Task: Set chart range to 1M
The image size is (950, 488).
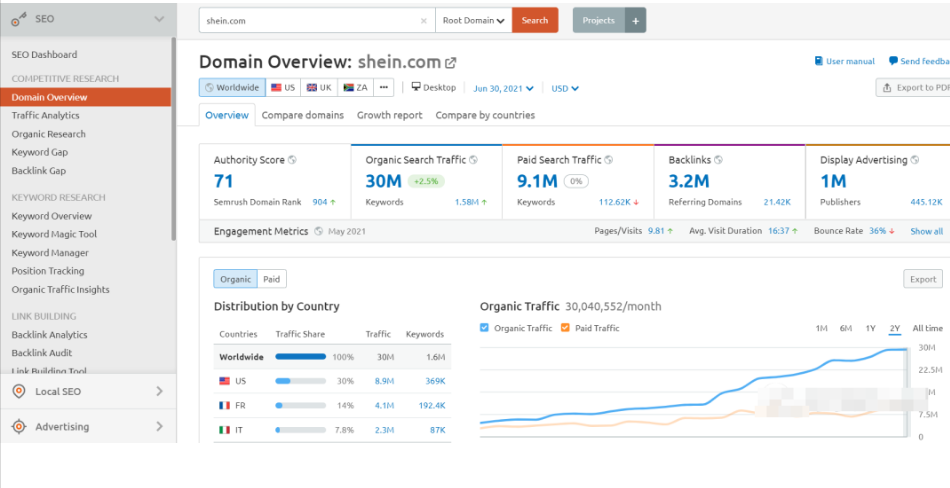Action: 822,328
